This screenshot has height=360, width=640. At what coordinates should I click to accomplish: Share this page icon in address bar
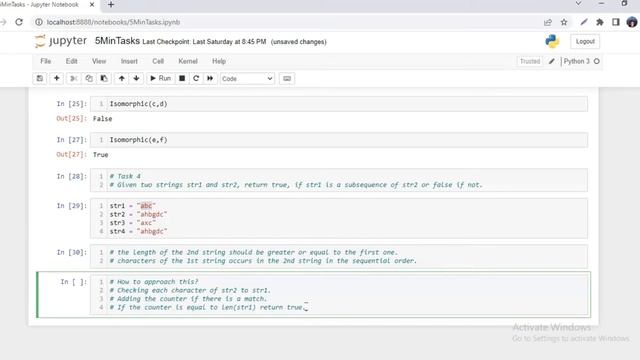coord(548,22)
